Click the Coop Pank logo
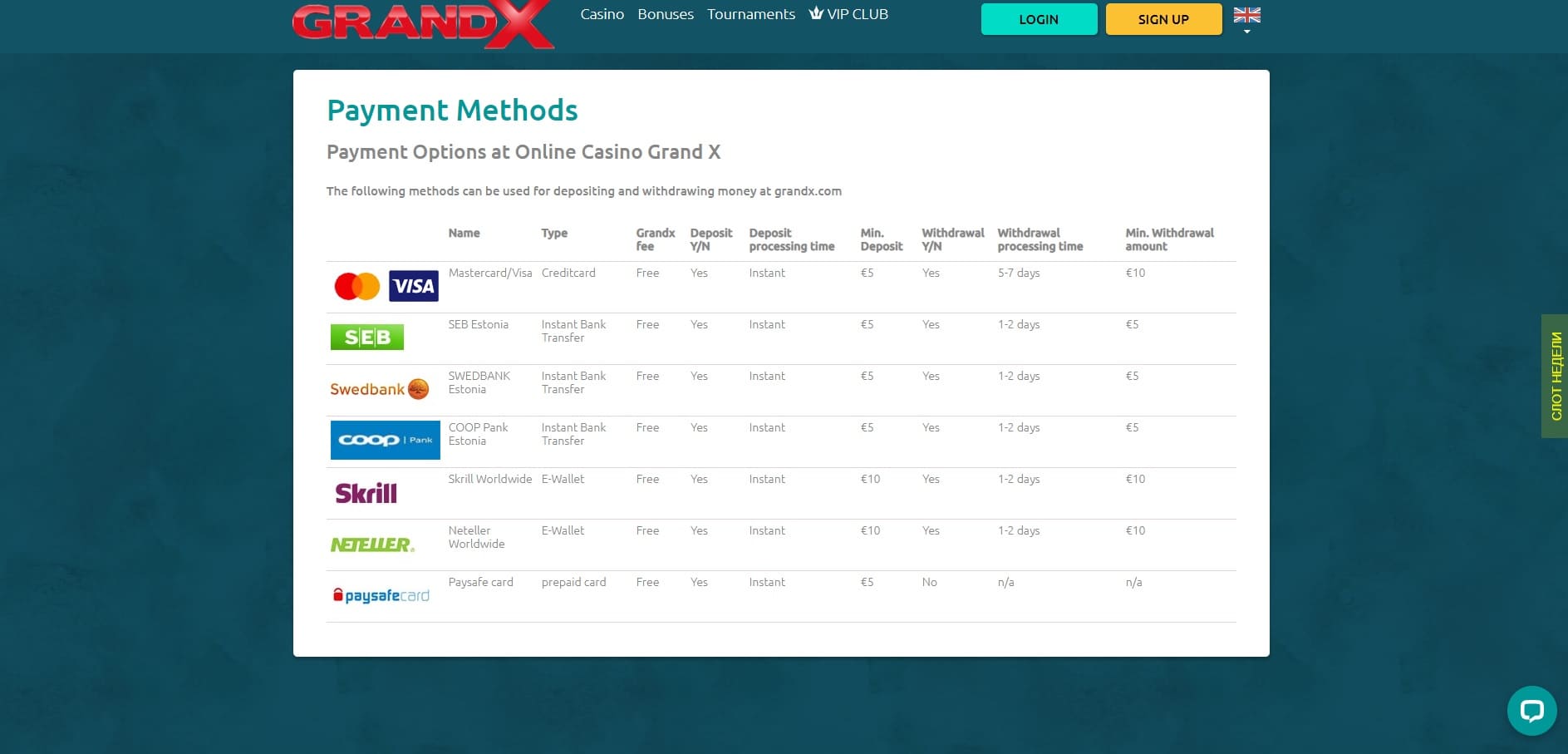The width and height of the screenshot is (1568, 754). (x=386, y=440)
